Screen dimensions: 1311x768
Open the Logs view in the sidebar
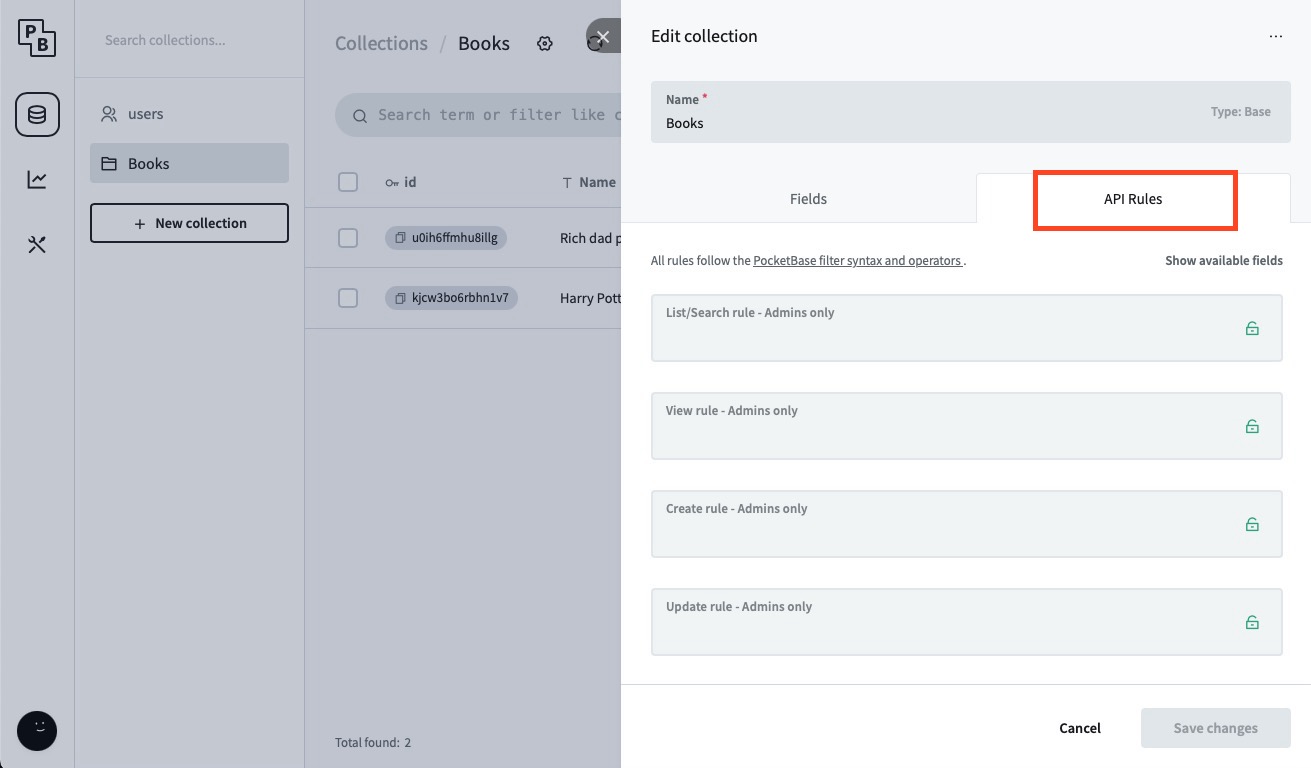coord(37,179)
